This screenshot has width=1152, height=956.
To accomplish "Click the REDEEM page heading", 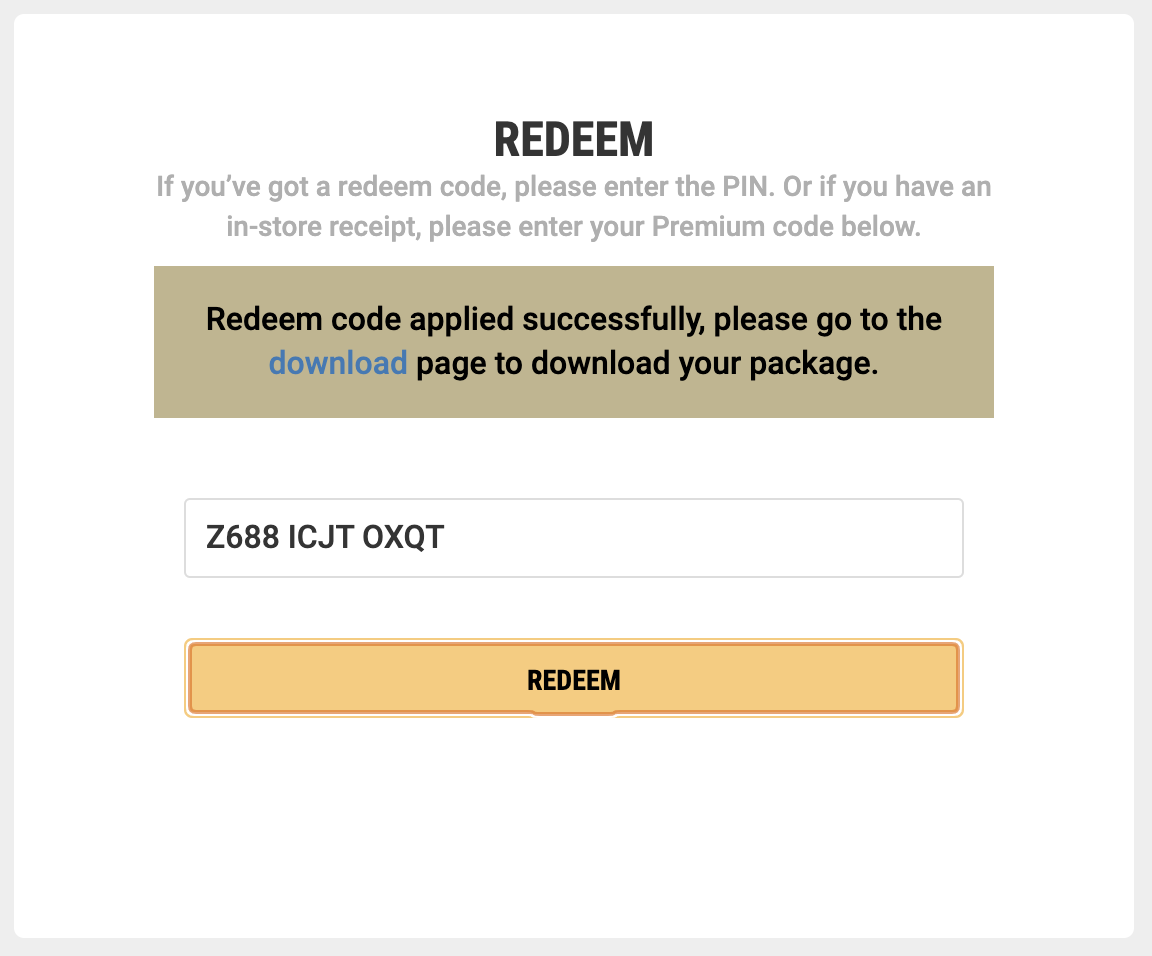I will (574, 140).
